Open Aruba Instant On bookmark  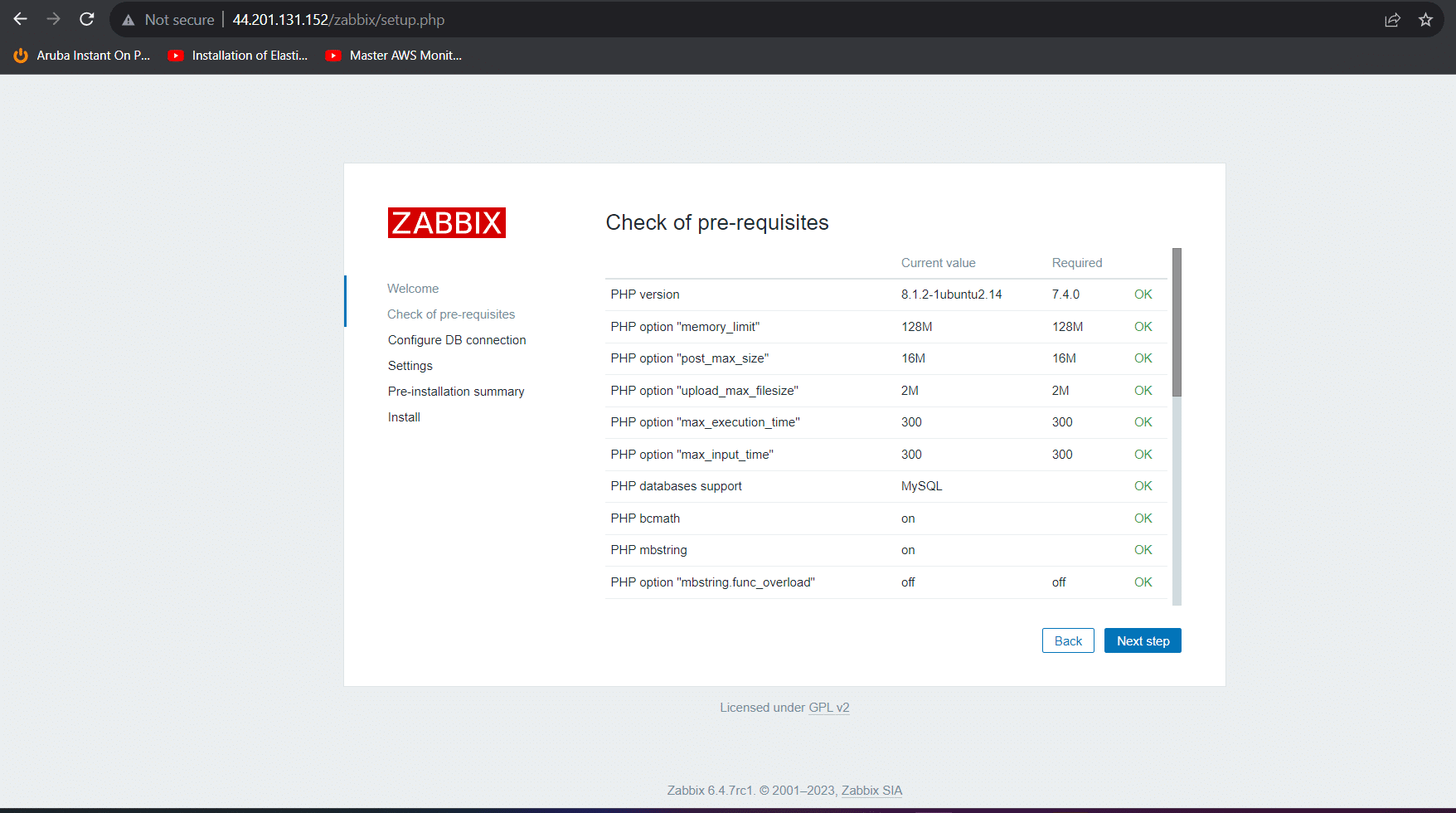pyautogui.click(x=81, y=56)
